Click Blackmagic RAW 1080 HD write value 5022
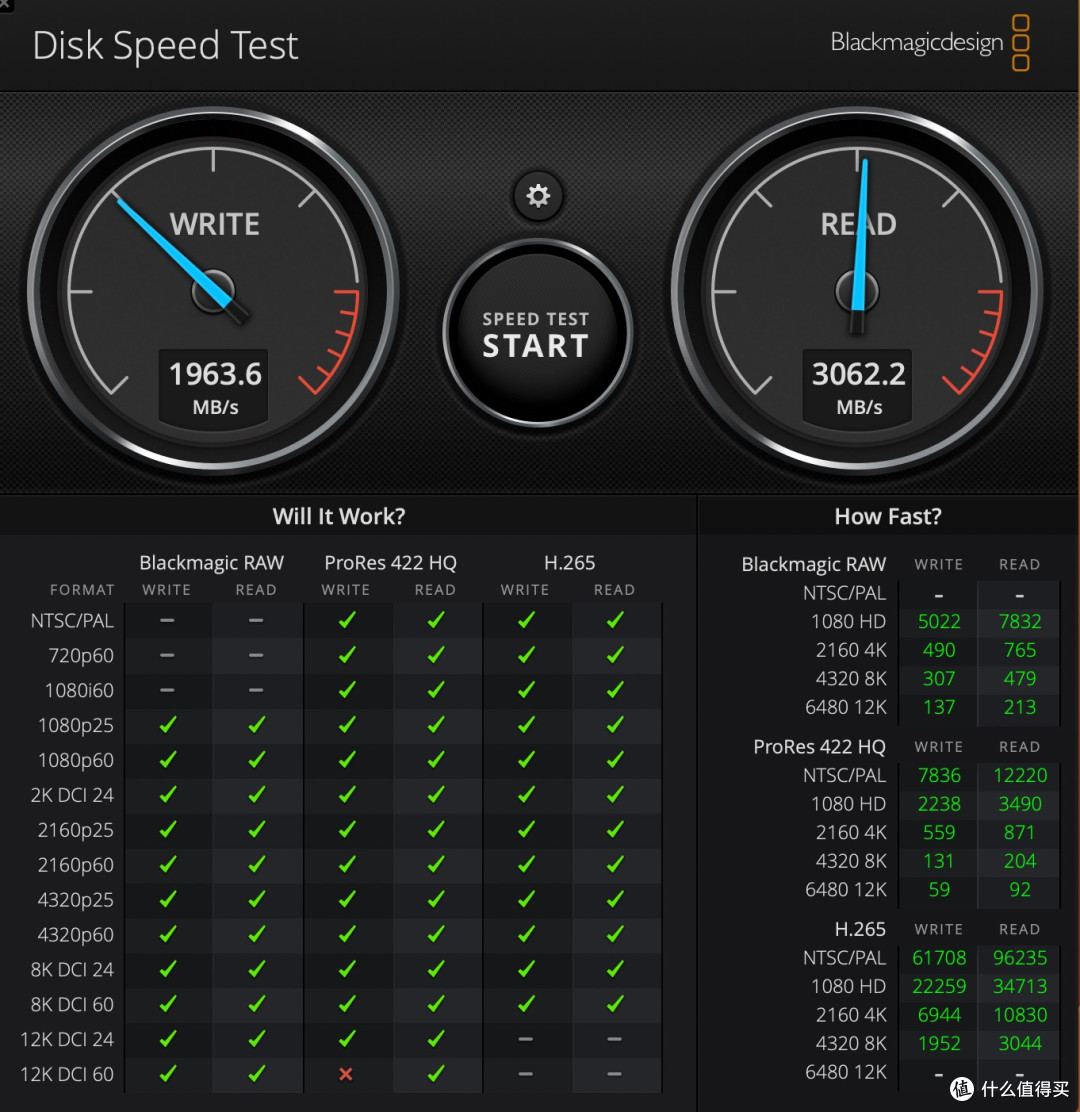 [939, 621]
